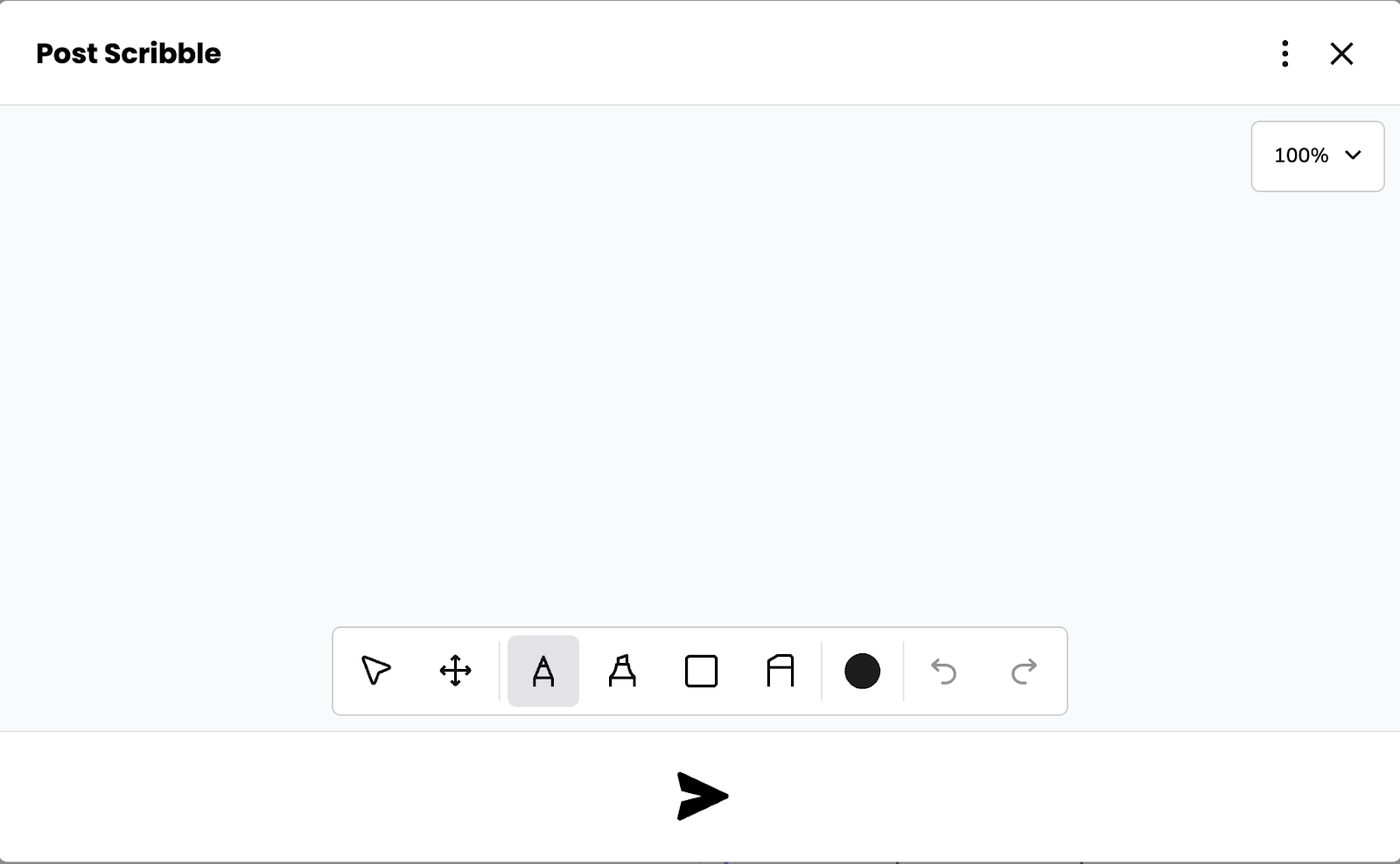The width and height of the screenshot is (1400, 864).
Task: Open the three-dot more options menu
Action: [1284, 53]
